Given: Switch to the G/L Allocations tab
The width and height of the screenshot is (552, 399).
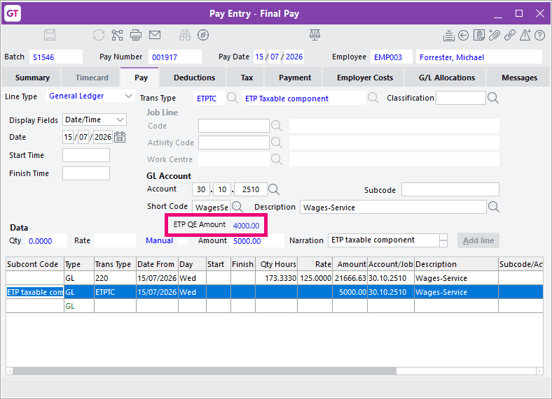Looking at the screenshot, I should 447,77.
